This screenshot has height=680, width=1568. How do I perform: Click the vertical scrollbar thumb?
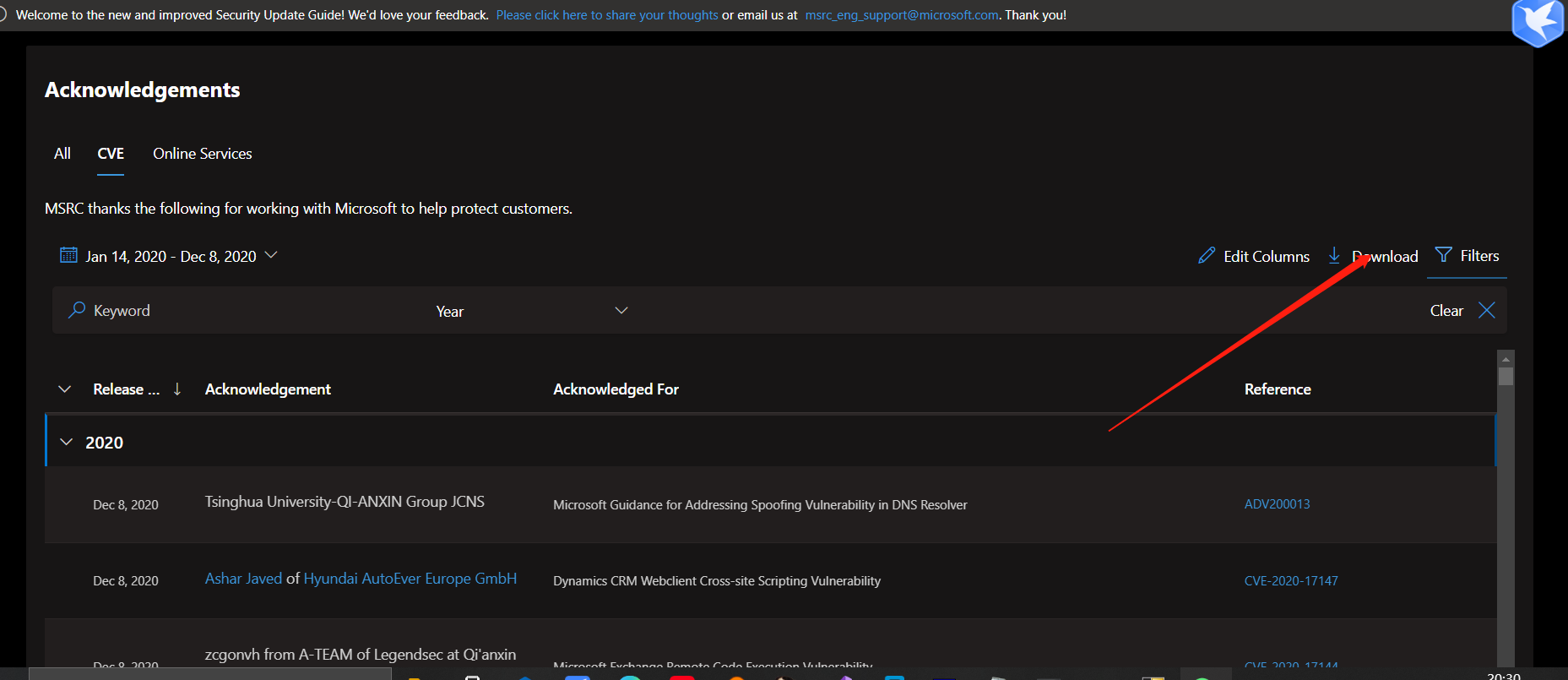point(1506,377)
